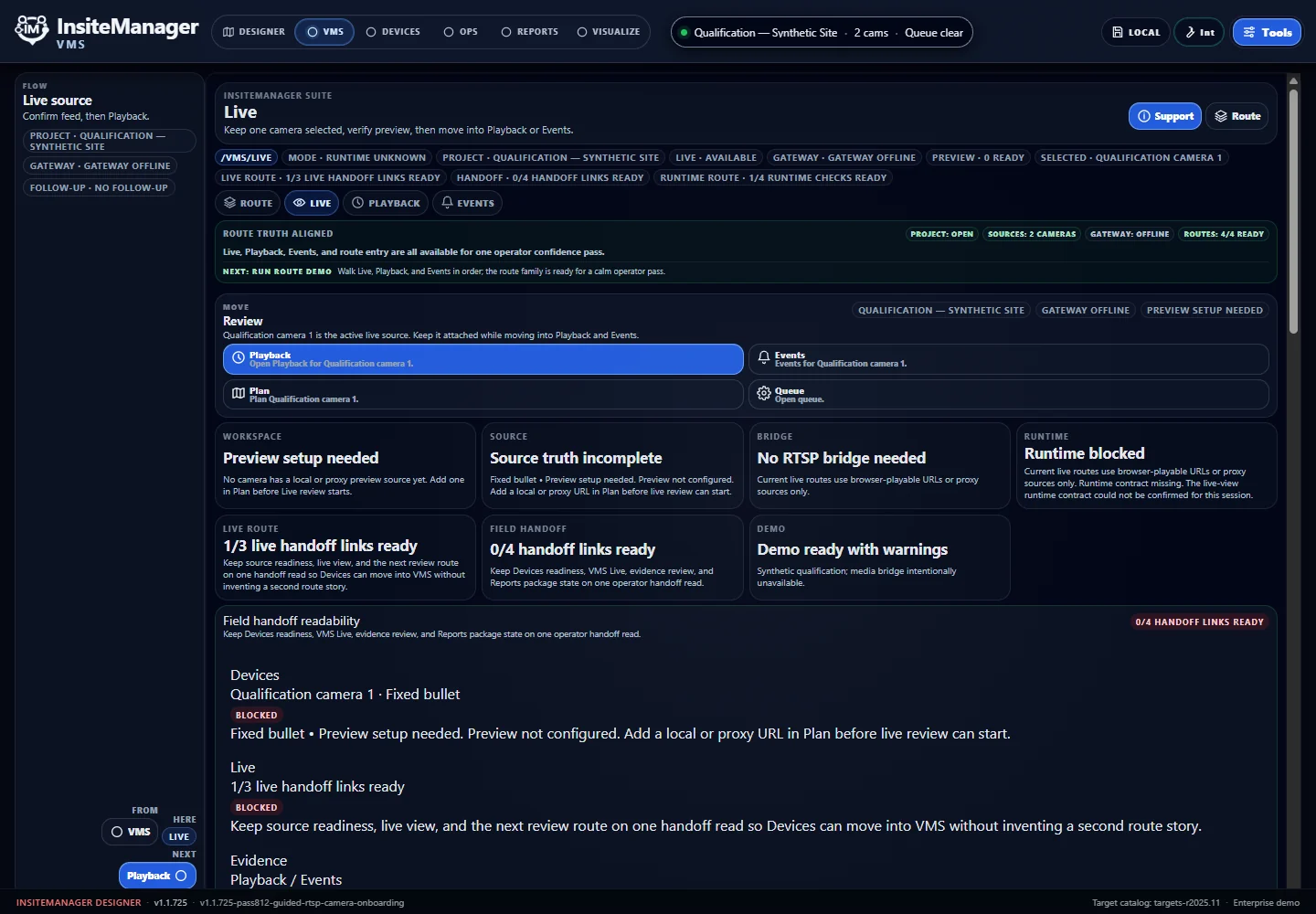Click the Sources: 2 Cameras badge
Image resolution: width=1316 pixels, height=914 pixels.
1032,234
